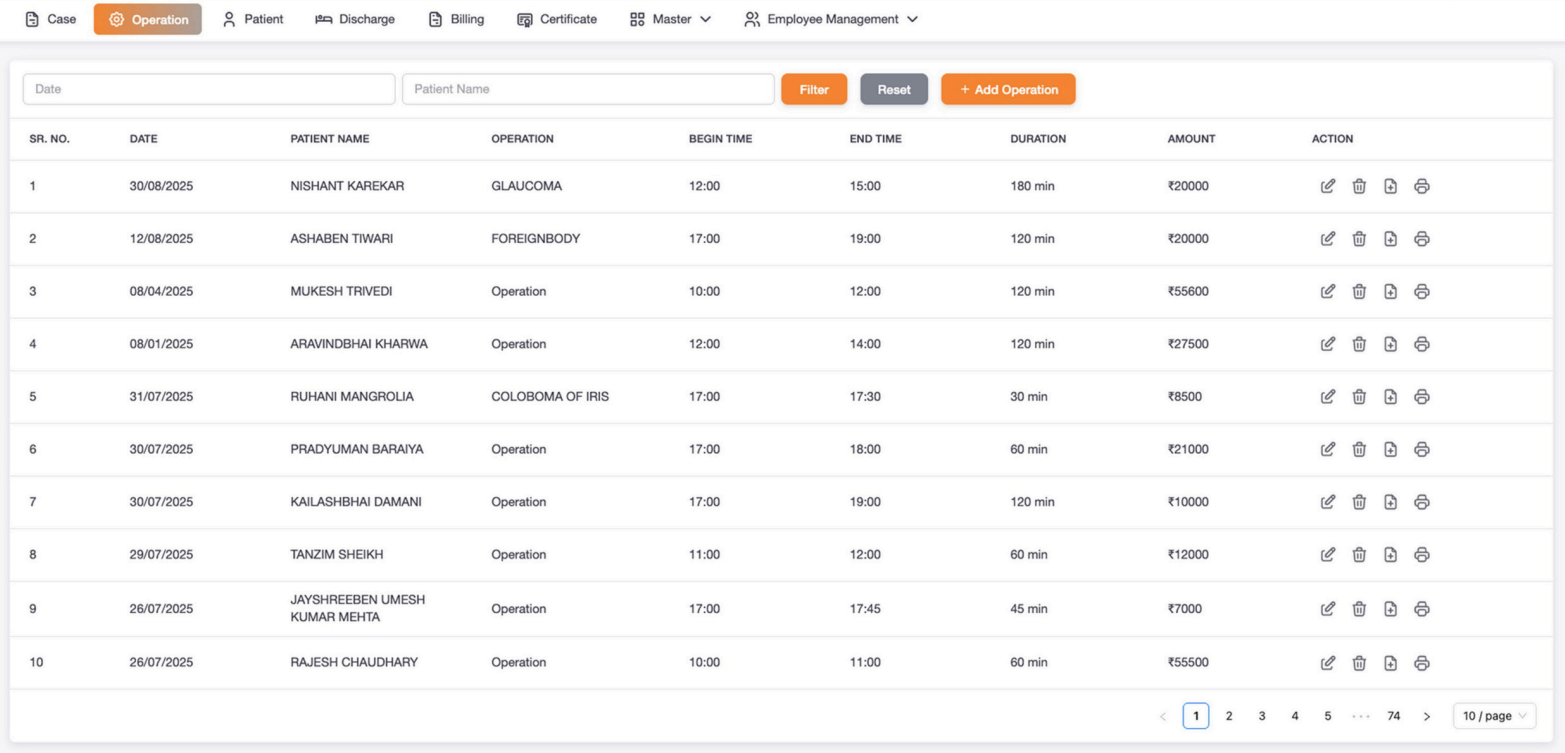1565x753 pixels.
Task: Focus the Patient Name search field
Action: click(x=588, y=89)
